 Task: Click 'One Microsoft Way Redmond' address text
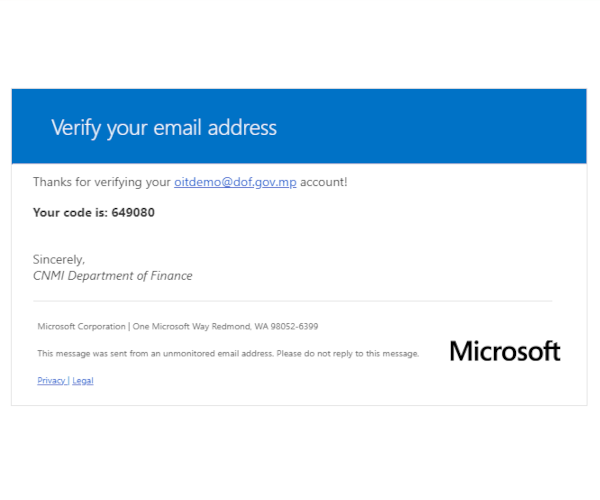click(191, 326)
